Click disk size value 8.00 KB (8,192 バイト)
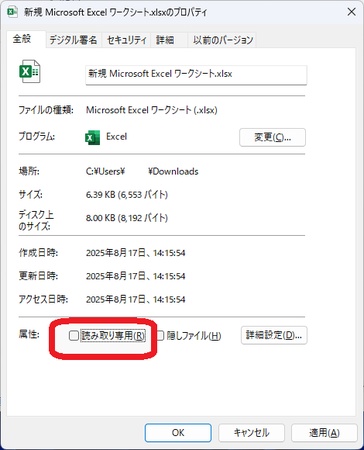This screenshot has height=450, width=364. pos(127,218)
